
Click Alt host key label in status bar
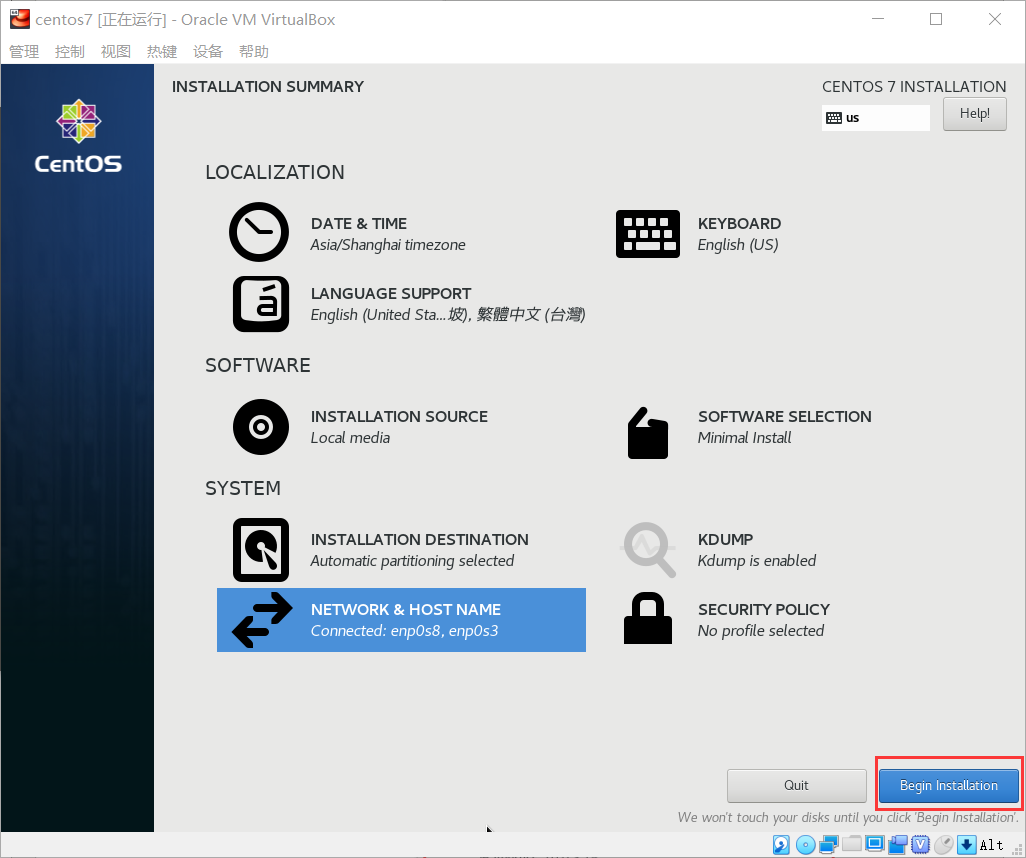pyautogui.click(x=991, y=845)
